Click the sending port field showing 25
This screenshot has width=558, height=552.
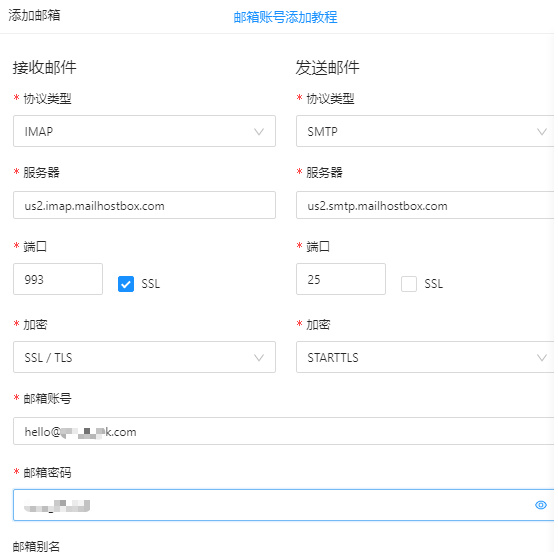[341, 279]
